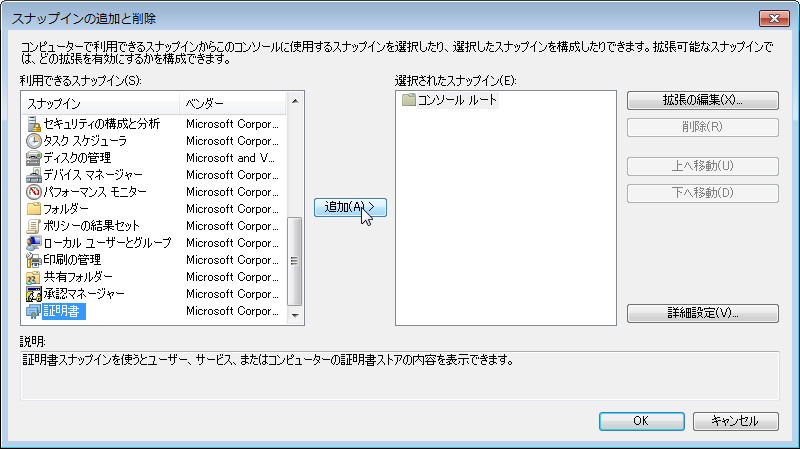800x449 pixels.
Task: Choose the デバイス マネージャー icon
Action: [33, 175]
